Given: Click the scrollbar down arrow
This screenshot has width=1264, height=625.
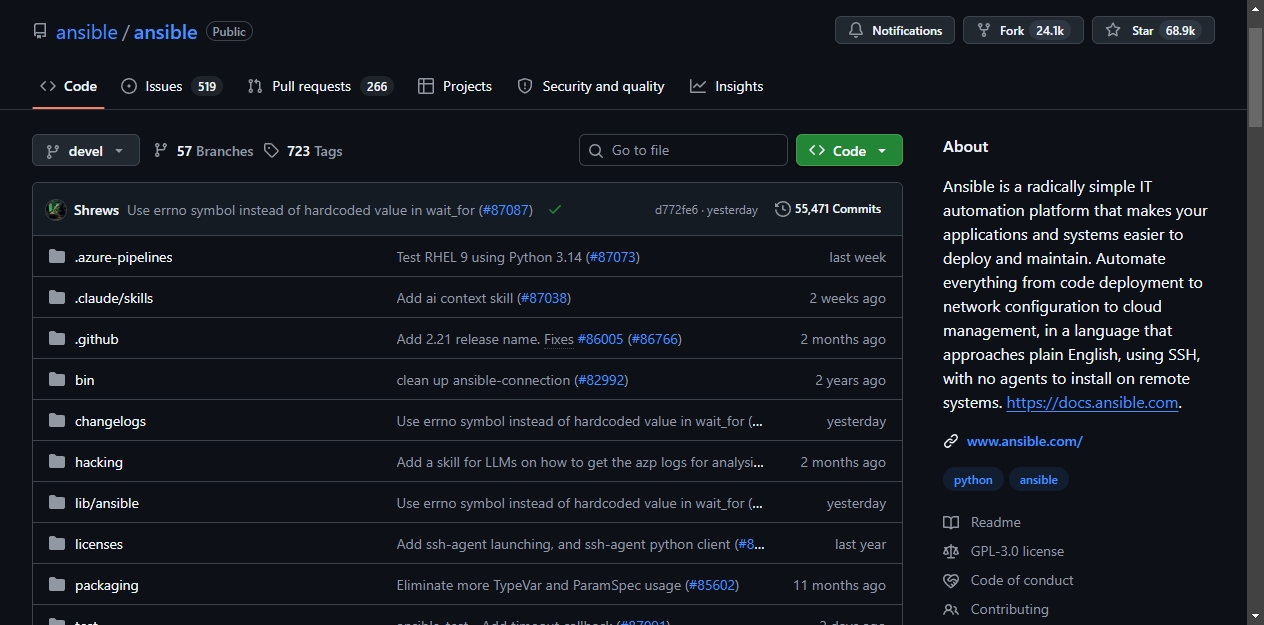Looking at the screenshot, I should [x=1256, y=616].
